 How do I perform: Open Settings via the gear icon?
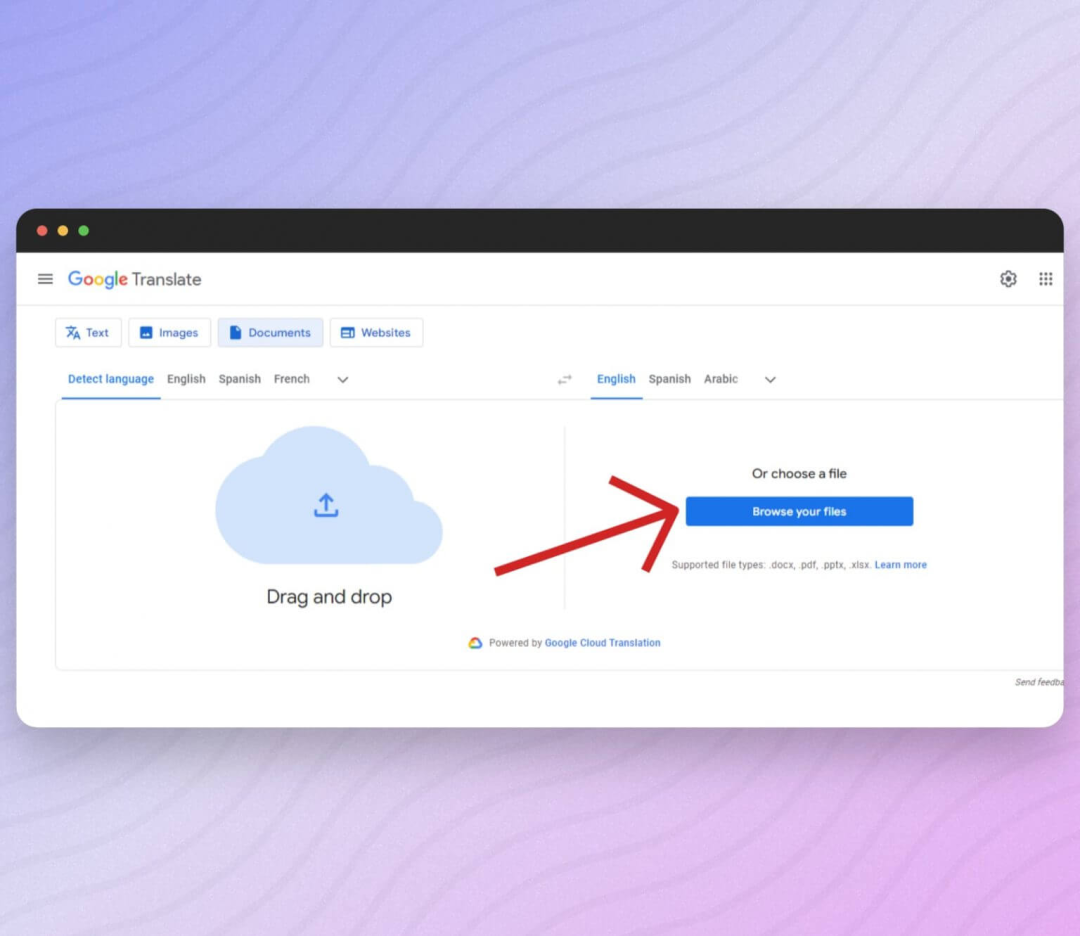pos(1008,279)
